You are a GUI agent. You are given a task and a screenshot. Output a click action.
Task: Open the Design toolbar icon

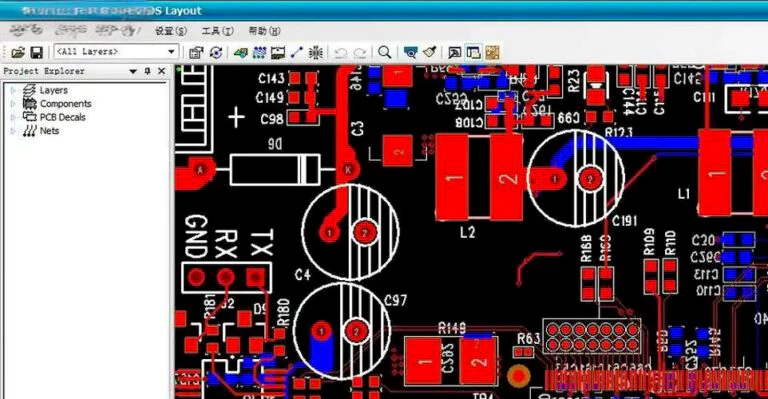[x=259, y=52]
